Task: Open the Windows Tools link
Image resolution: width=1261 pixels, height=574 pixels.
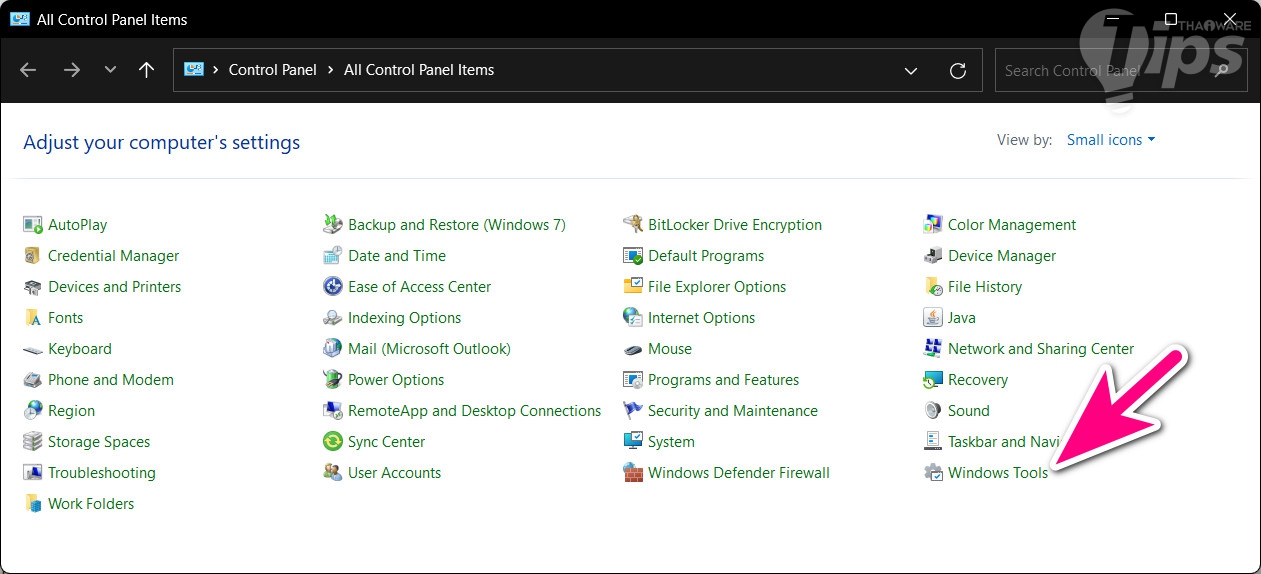Action: pyautogui.click(x=997, y=473)
